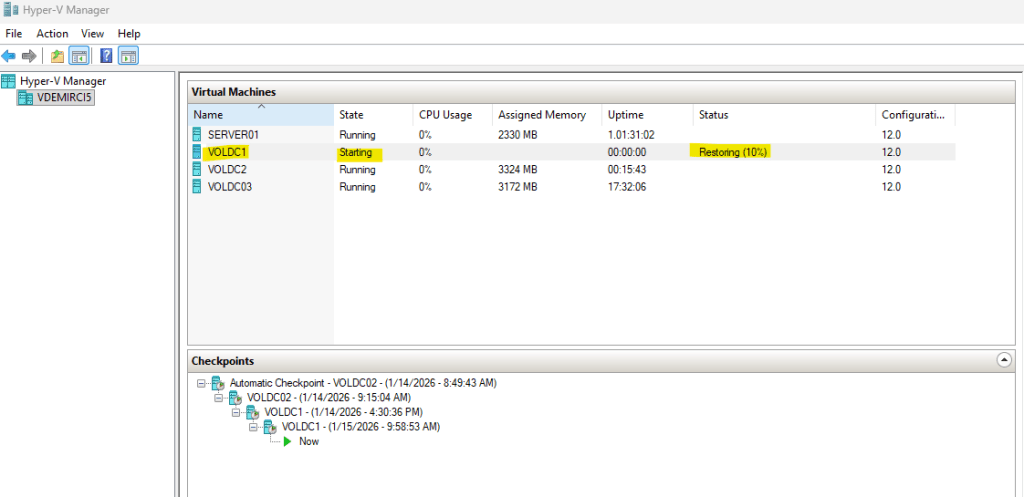Click the Forward arrow toolbar icon
The image size is (1024, 497).
pos(30,56)
